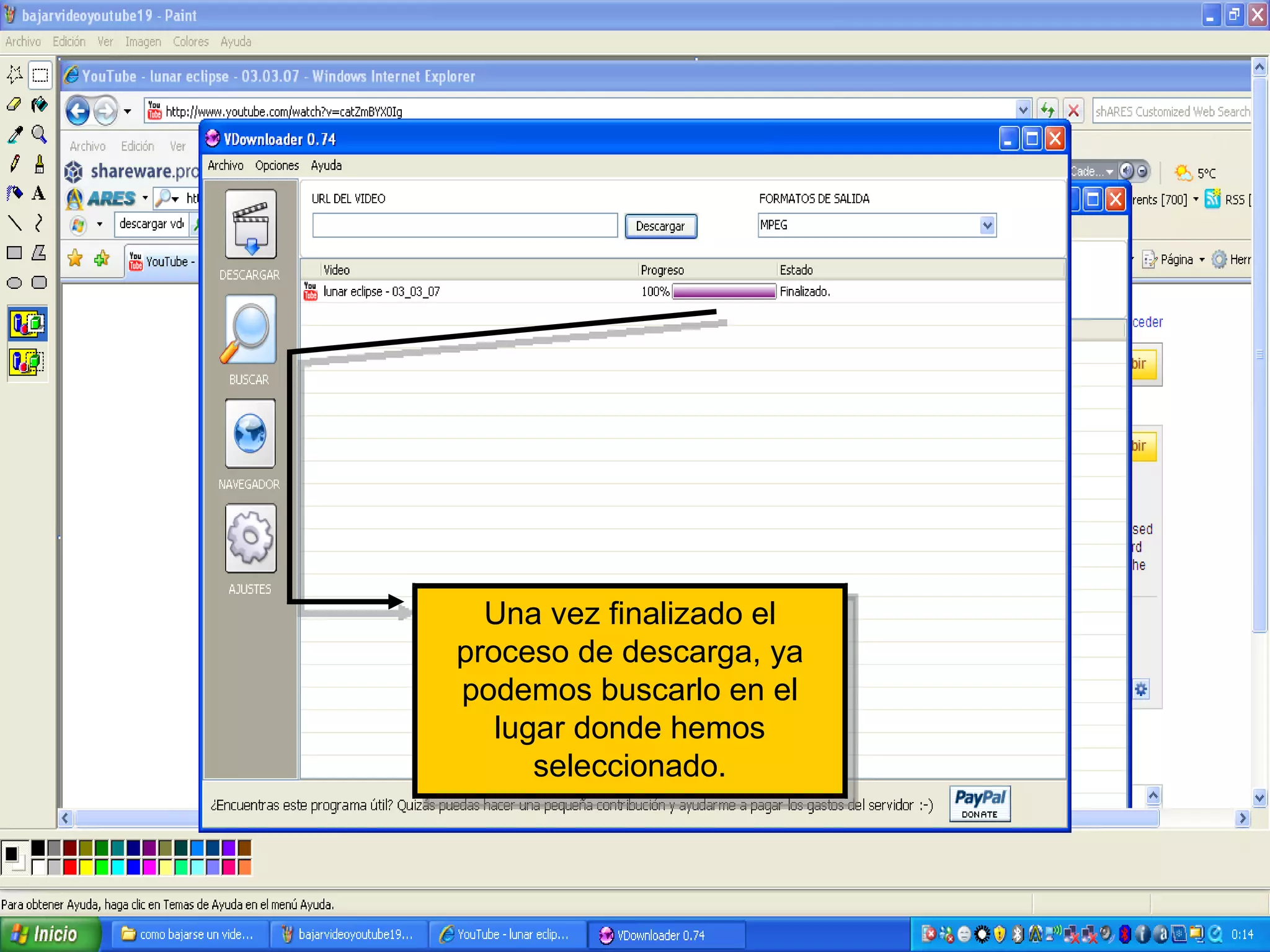
Task: Open VDownloader's Opciones menu
Action: [x=277, y=165]
